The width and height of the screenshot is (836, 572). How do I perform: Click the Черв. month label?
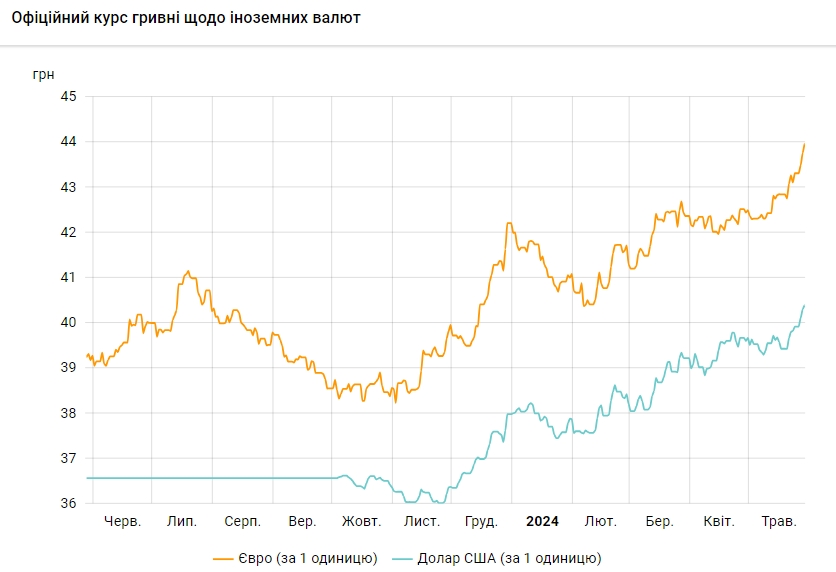tap(123, 521)
